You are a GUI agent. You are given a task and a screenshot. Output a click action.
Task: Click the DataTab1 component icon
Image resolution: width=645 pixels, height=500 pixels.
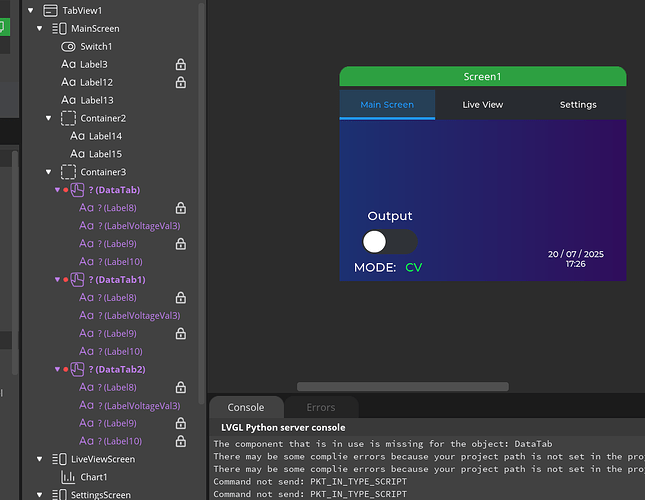[77, 280]
